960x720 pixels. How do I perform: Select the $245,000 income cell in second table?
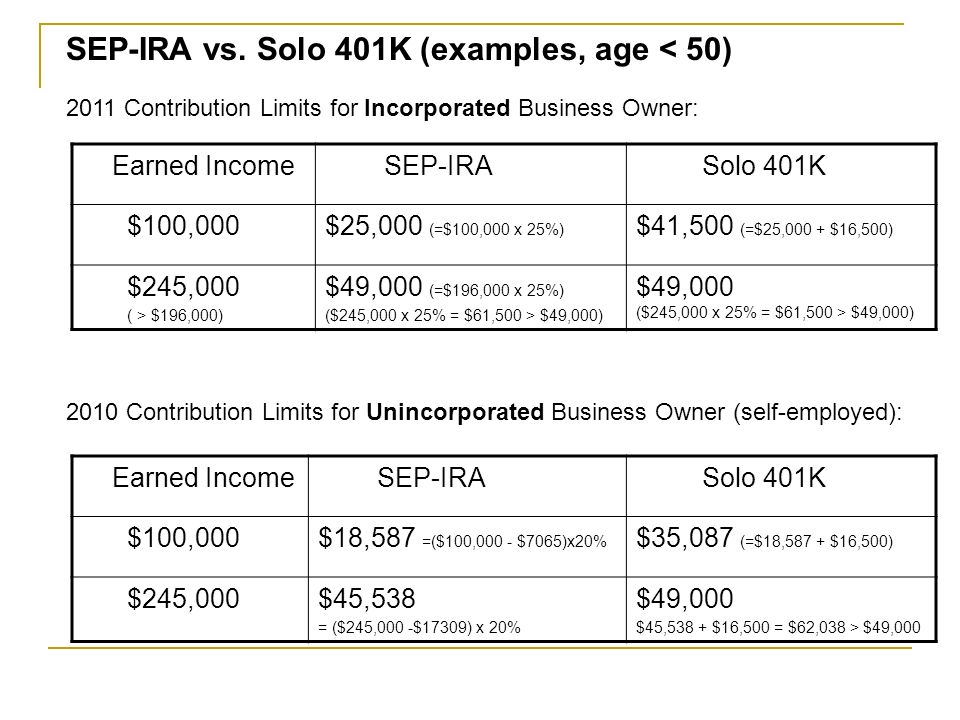[190, 609]
